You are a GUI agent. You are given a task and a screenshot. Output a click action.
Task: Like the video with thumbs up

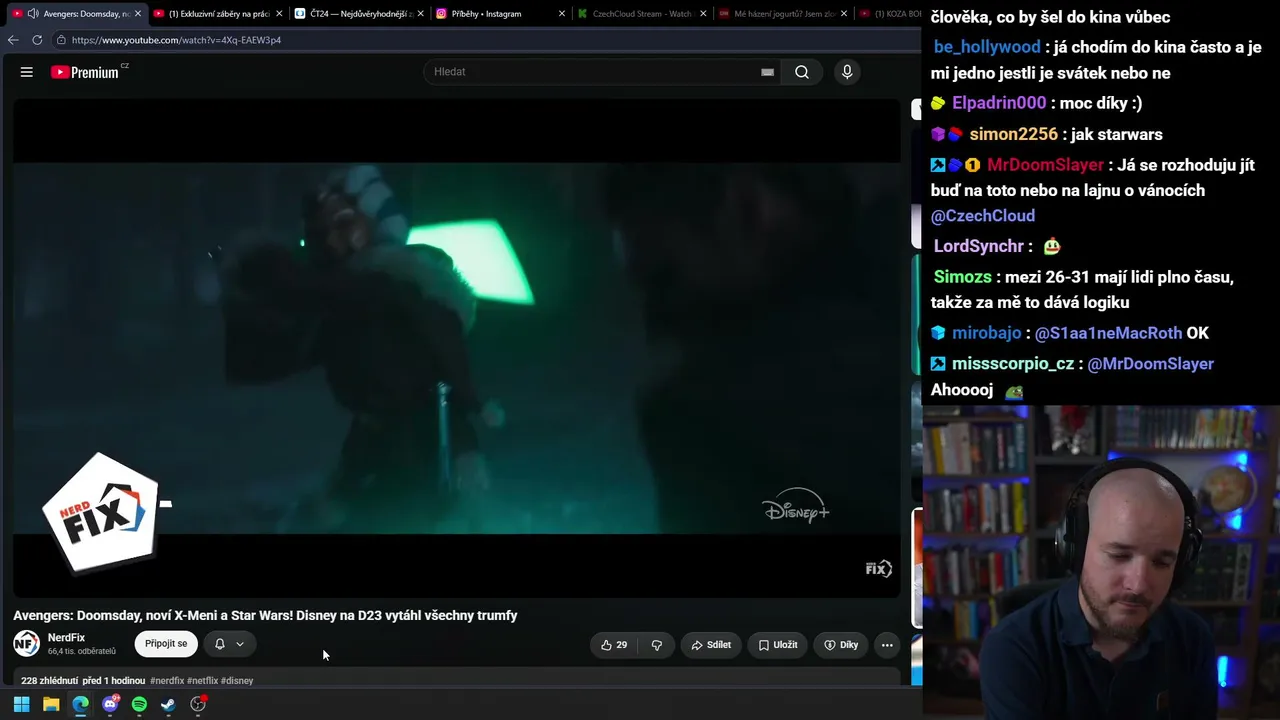point(614,645)
